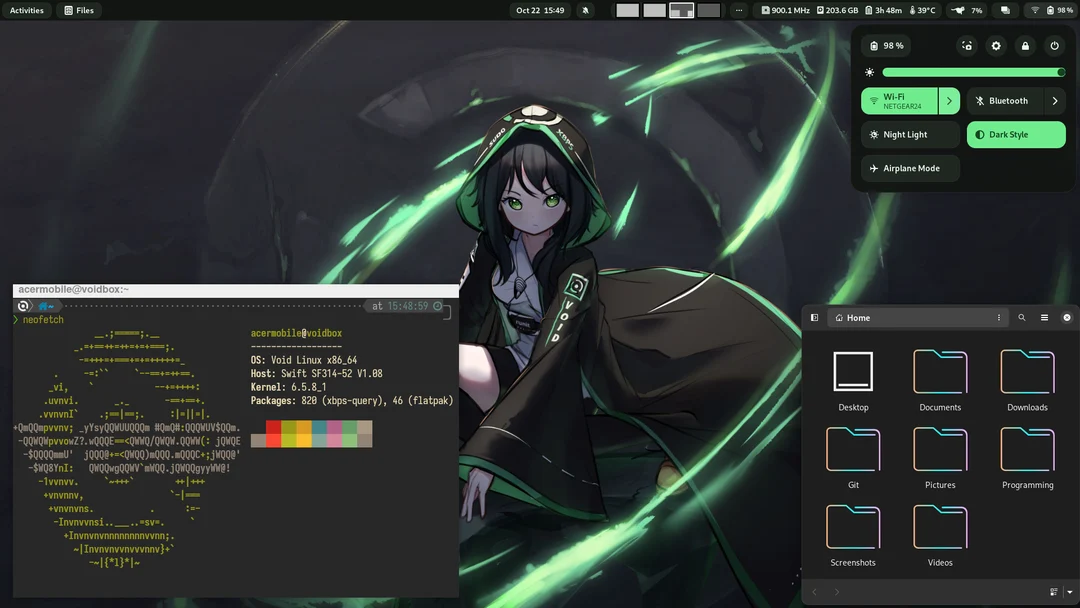Open Settings via the gear icon
Screen dimensions: 1080x608
pyautogui.click(x=995, y=45)
